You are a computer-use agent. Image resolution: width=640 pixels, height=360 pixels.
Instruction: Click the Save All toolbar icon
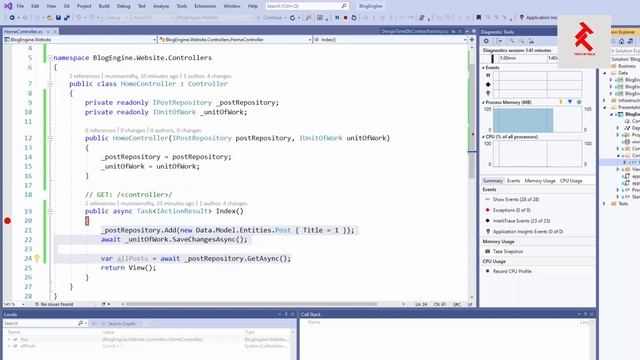(67, 18)
